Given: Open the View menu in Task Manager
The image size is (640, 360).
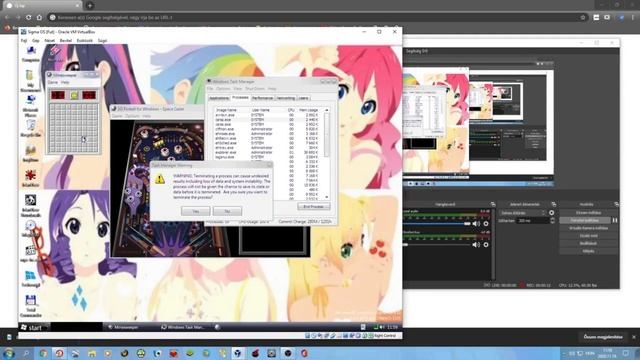Looking at the screenshot, I should tap(238, 89).
